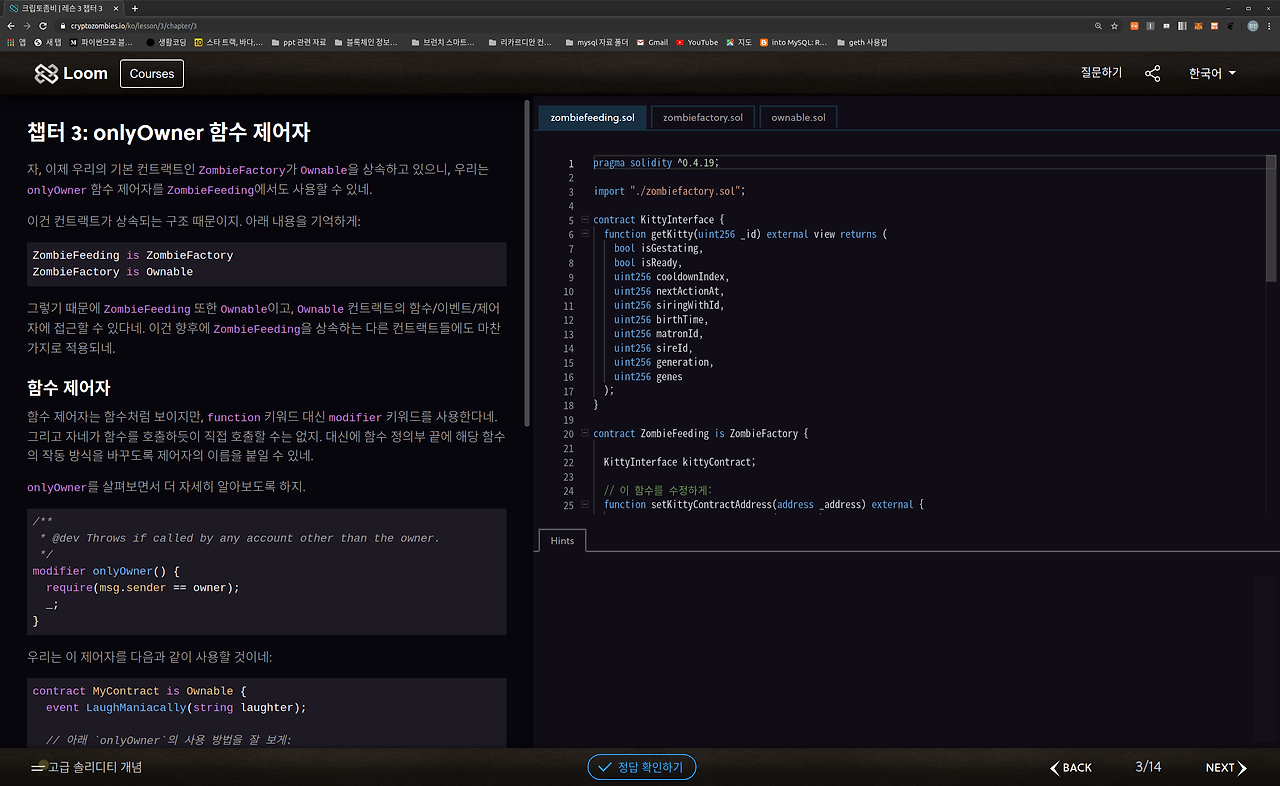1280x786 pixels.
Task: Open the 'geth 사용법' bookmark folder
Action: (x=861, y=42)
